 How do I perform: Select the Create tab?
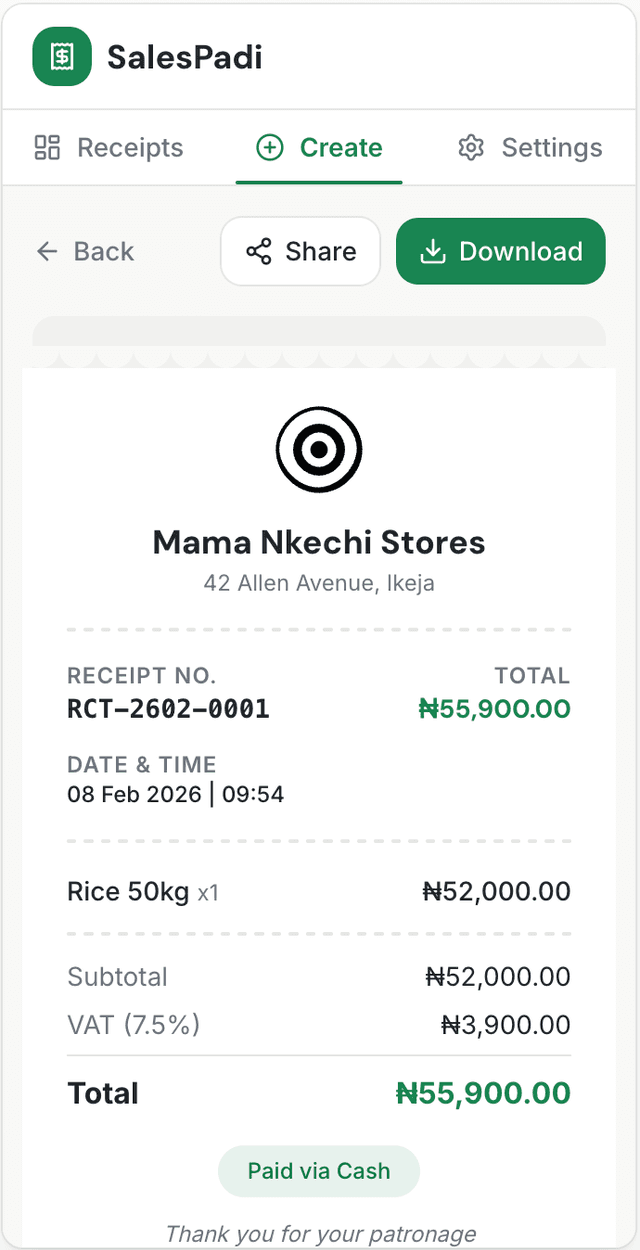(x=318, y=147)
